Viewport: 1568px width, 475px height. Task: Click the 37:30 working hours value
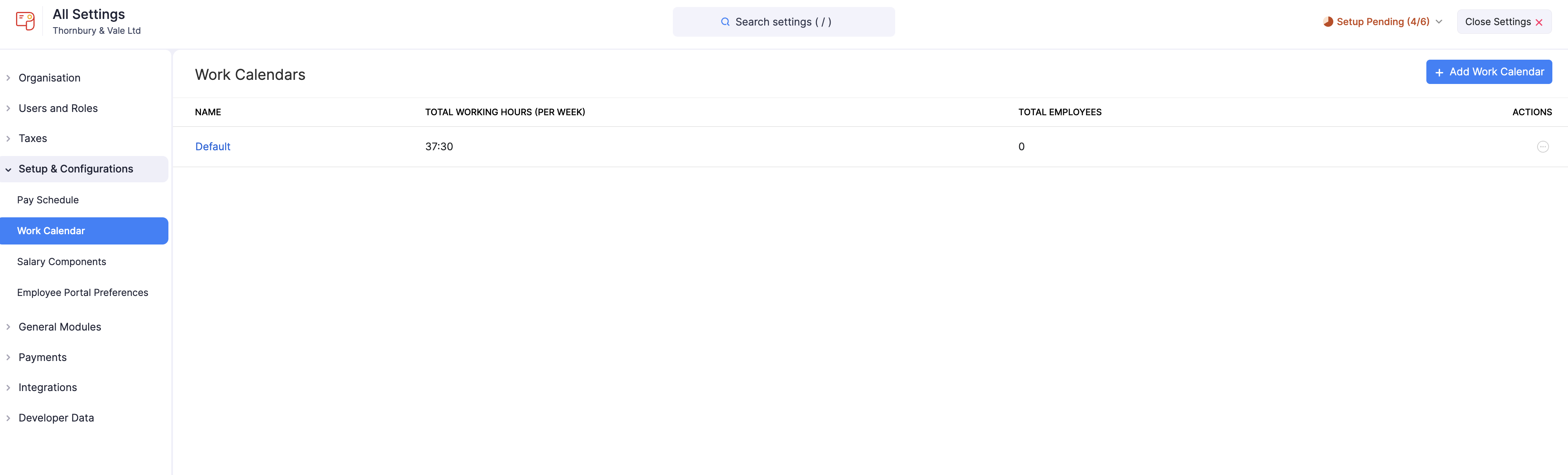(439, 147)
